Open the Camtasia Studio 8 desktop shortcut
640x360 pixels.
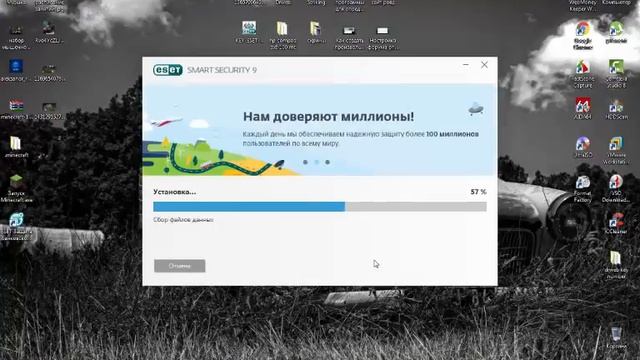[x=616, y=73]
